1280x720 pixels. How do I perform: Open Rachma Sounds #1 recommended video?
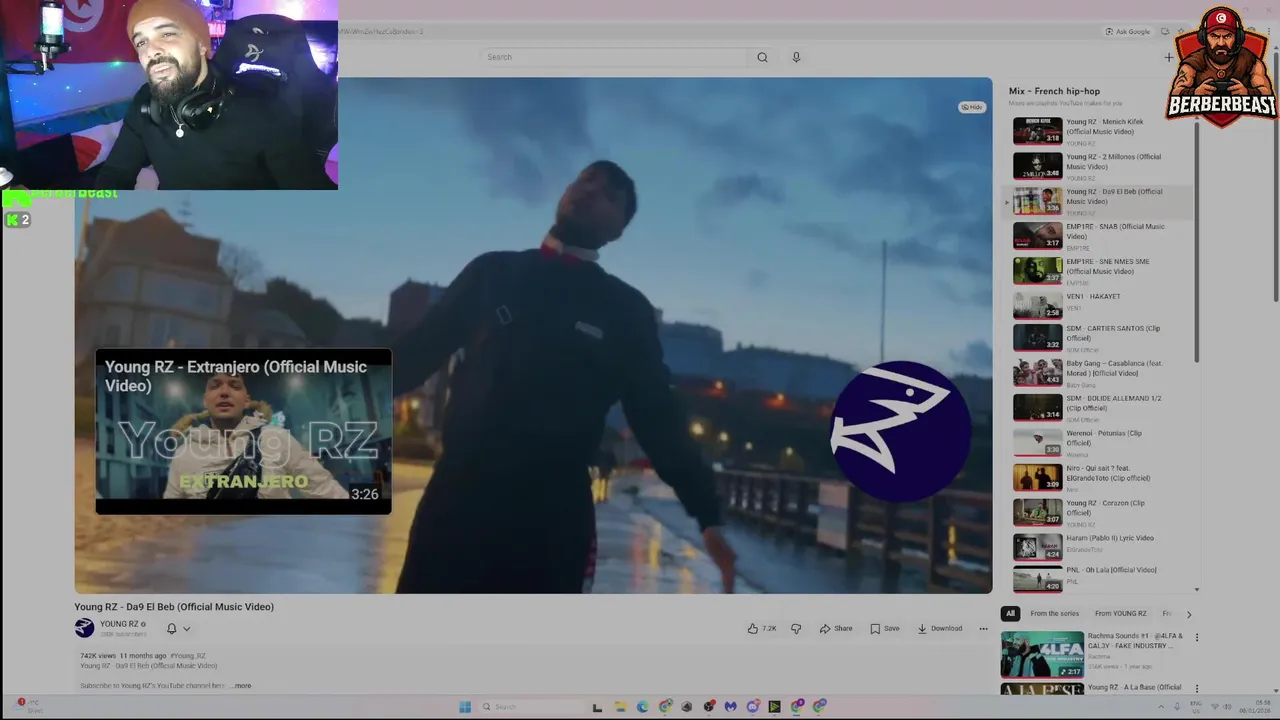click(x=1092, y=654)
